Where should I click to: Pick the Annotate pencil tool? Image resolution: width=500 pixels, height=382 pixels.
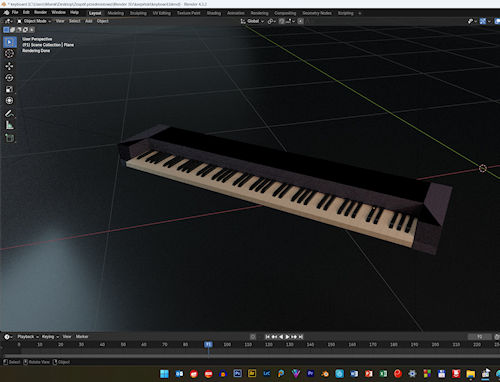point(9,114)
